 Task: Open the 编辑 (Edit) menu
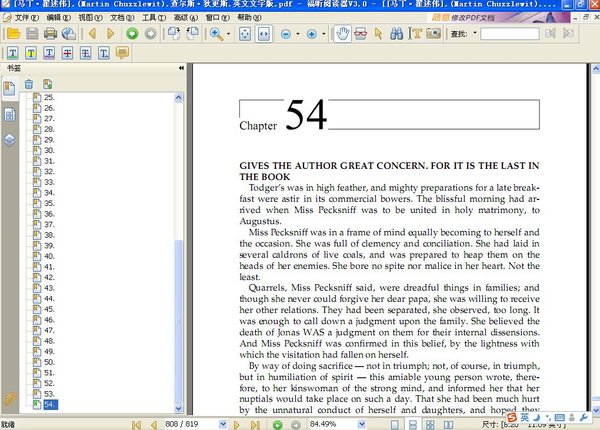[x=59, y=18]
